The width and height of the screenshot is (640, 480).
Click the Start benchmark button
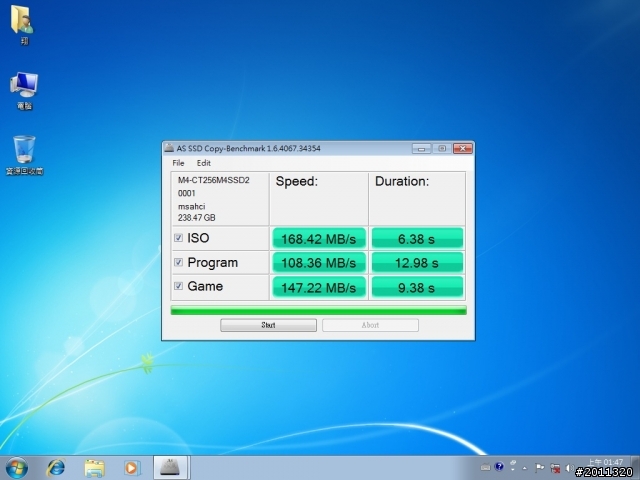[269, 325]
